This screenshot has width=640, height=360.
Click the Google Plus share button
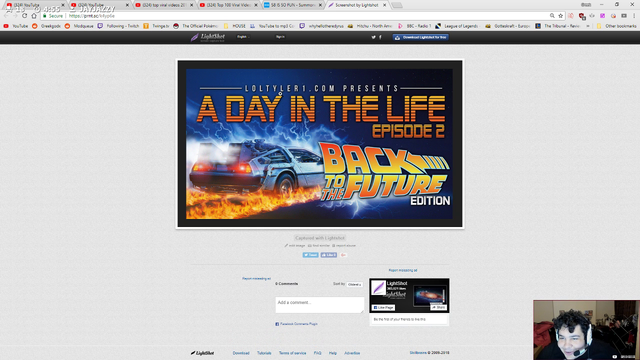pos(343,255)
